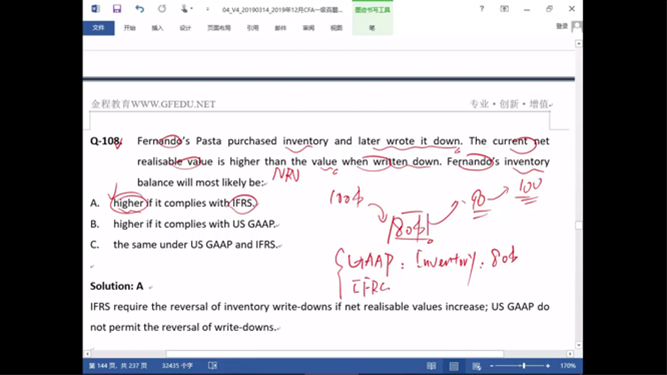Click the zoom slider handle
The image size is (667, 375).
[524, 366]
